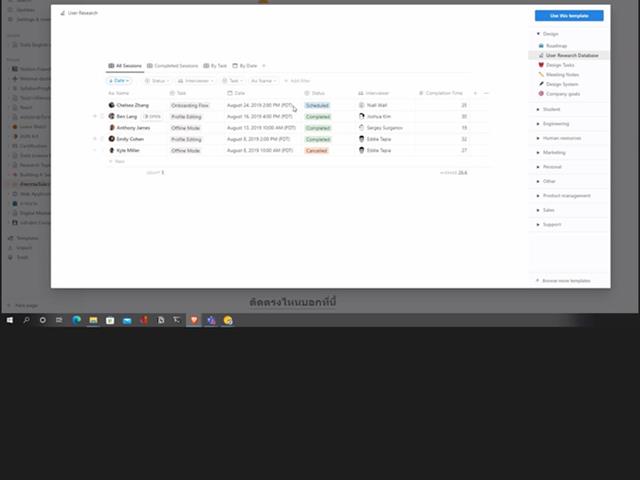640x480 pixels.
Task: Expand the Engineering category
Action: (x=538, y=124)
